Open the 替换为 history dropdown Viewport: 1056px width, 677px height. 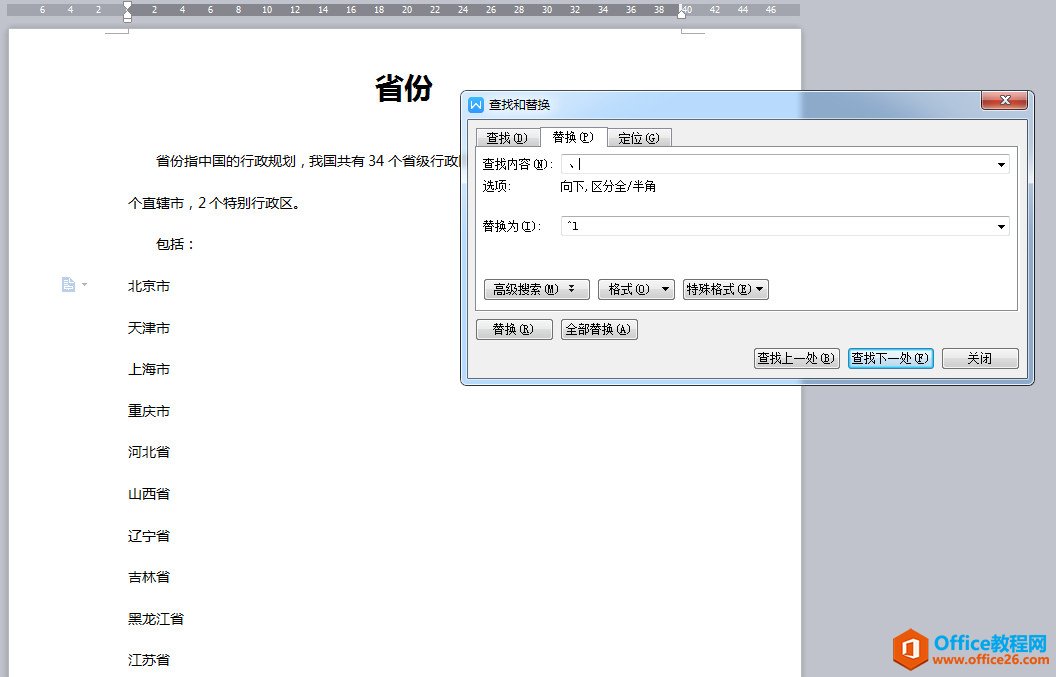1001,226
